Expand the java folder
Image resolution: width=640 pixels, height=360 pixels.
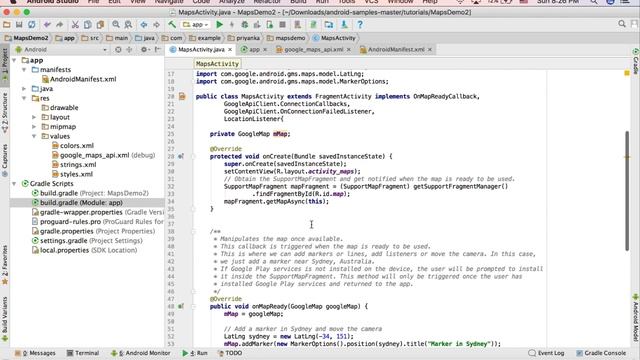[24, 89]
